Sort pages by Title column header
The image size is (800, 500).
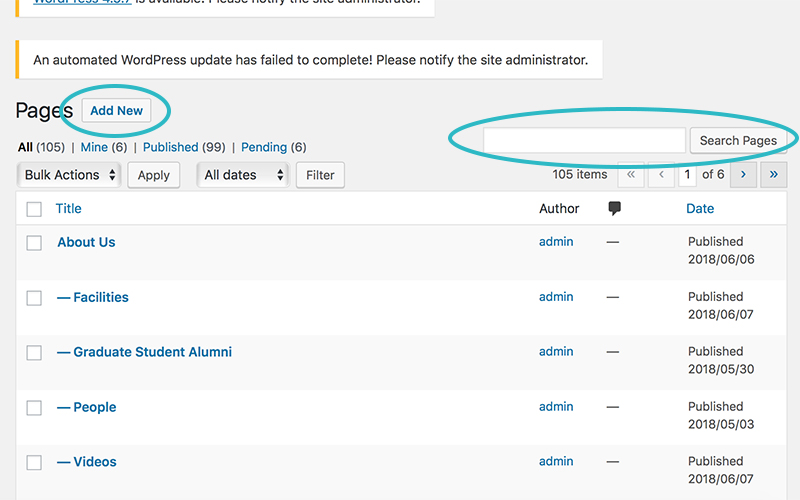pos(68,208)
